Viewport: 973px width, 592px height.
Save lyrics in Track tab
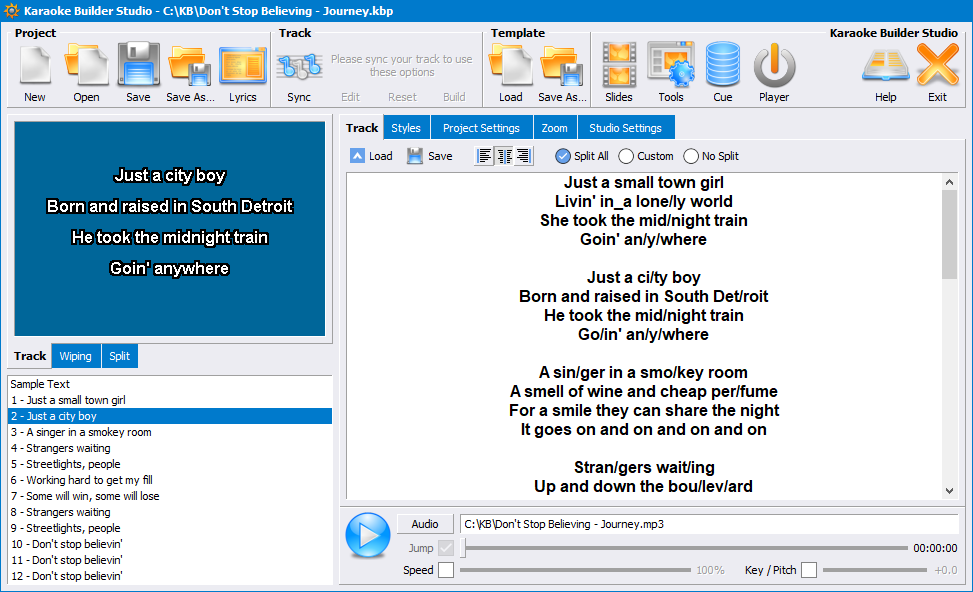pos(429,156)
